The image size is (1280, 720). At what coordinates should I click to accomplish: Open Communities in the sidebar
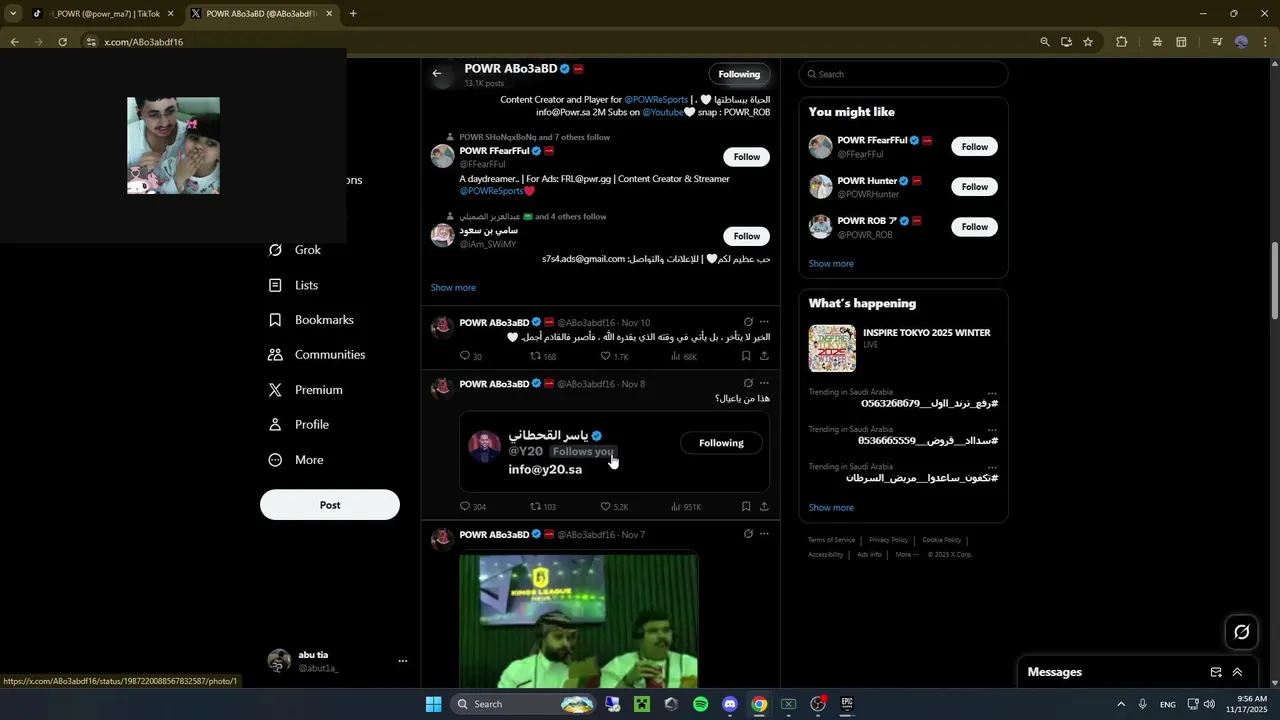(x=317, y=355)
